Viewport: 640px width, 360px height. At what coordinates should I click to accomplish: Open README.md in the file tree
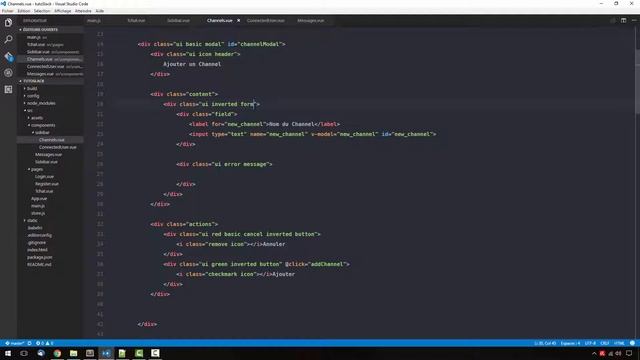pyautogui.click(x=39, y=265)
